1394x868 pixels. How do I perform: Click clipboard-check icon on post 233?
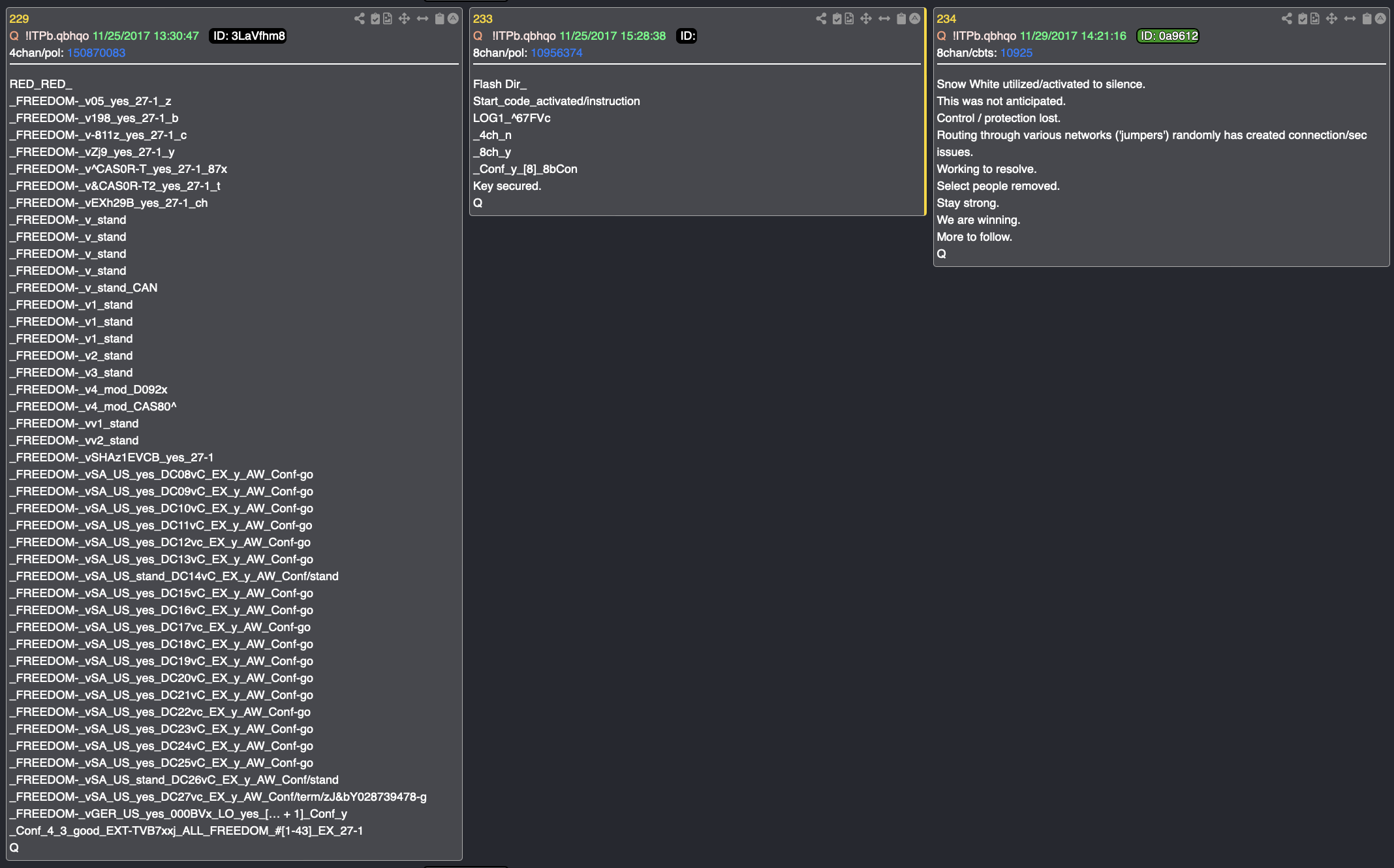tap(837, 18)
